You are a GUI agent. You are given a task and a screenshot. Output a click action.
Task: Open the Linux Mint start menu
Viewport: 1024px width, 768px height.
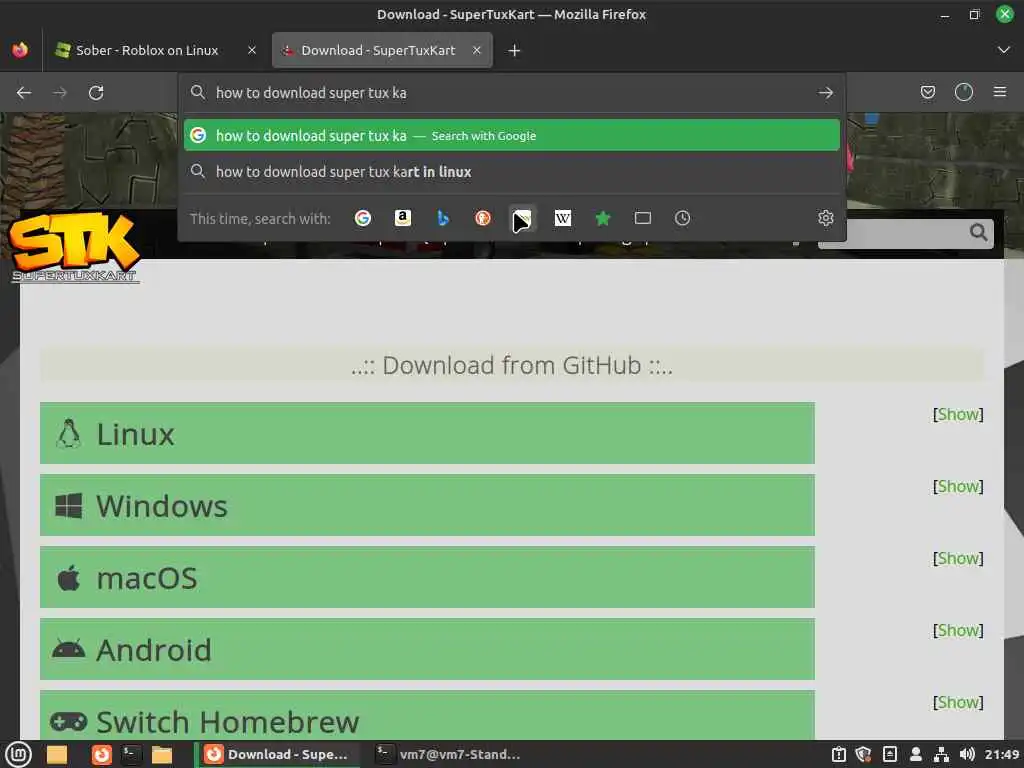point(18,754)
